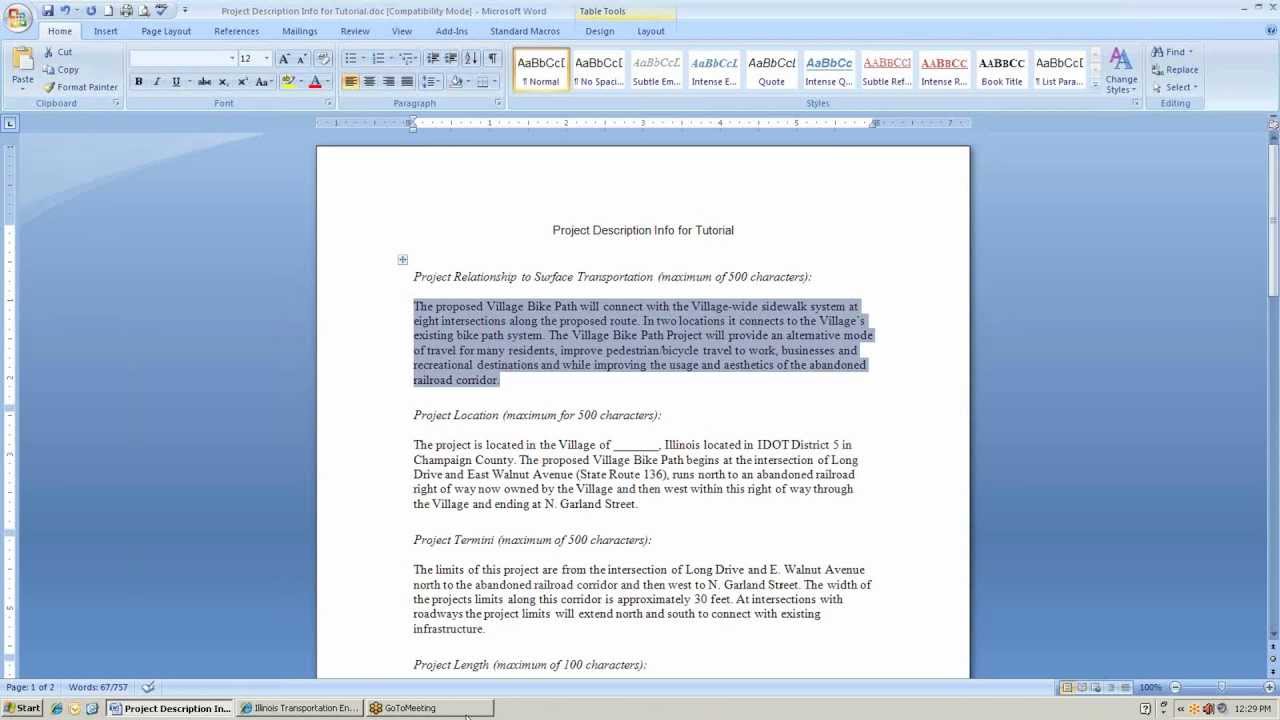Toggle underline formatting

click(176, 82)
